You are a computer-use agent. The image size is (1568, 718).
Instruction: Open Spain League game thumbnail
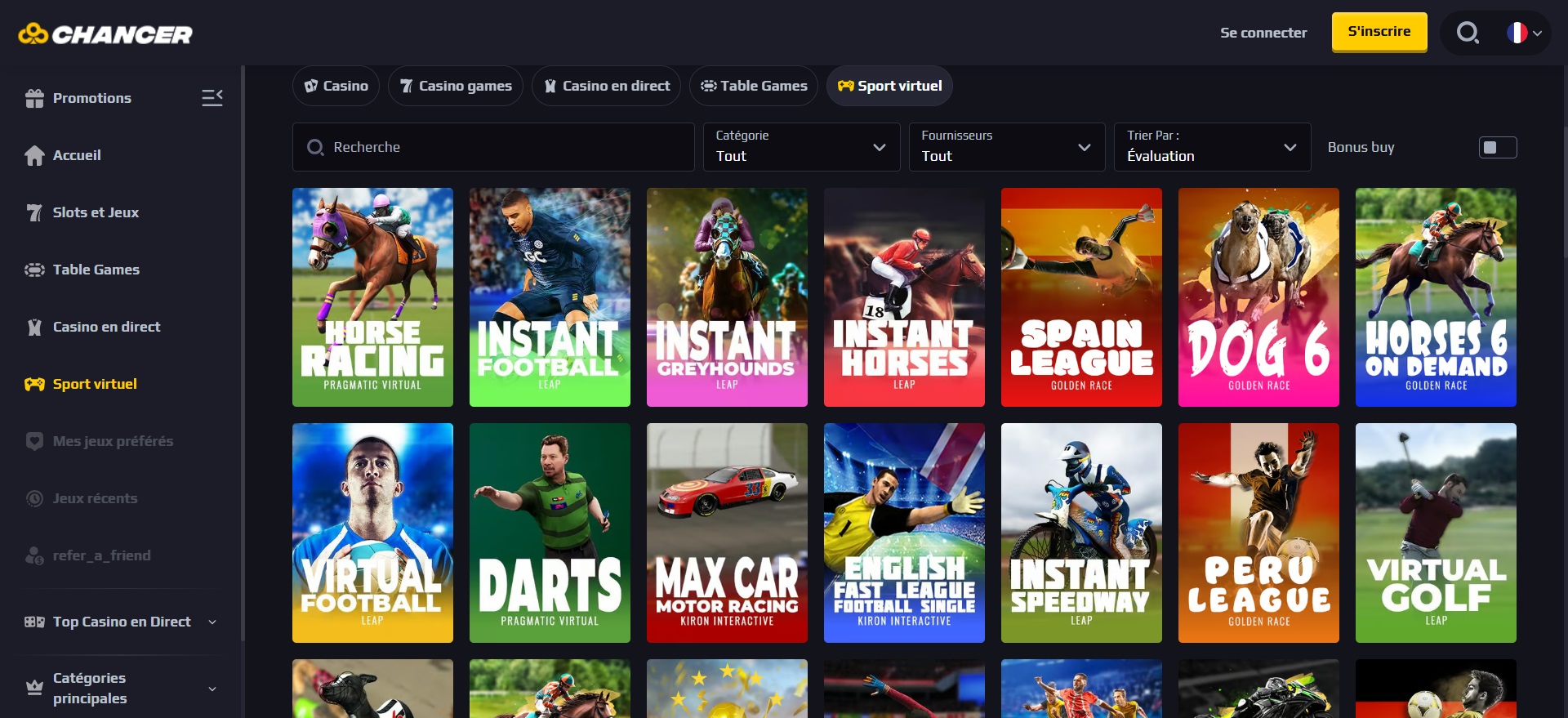[x=1081, y=297]
